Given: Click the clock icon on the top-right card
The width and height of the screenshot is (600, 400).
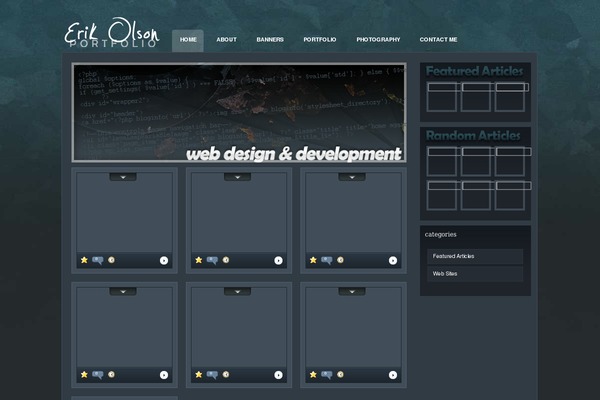Looking at the screenshot, I should (x=340, y=260).
